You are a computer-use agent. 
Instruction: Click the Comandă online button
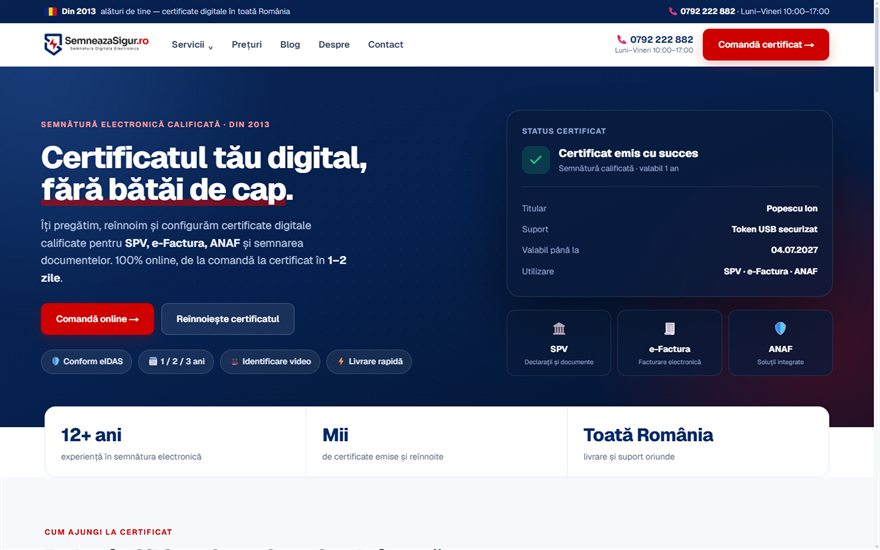(97, 319)
